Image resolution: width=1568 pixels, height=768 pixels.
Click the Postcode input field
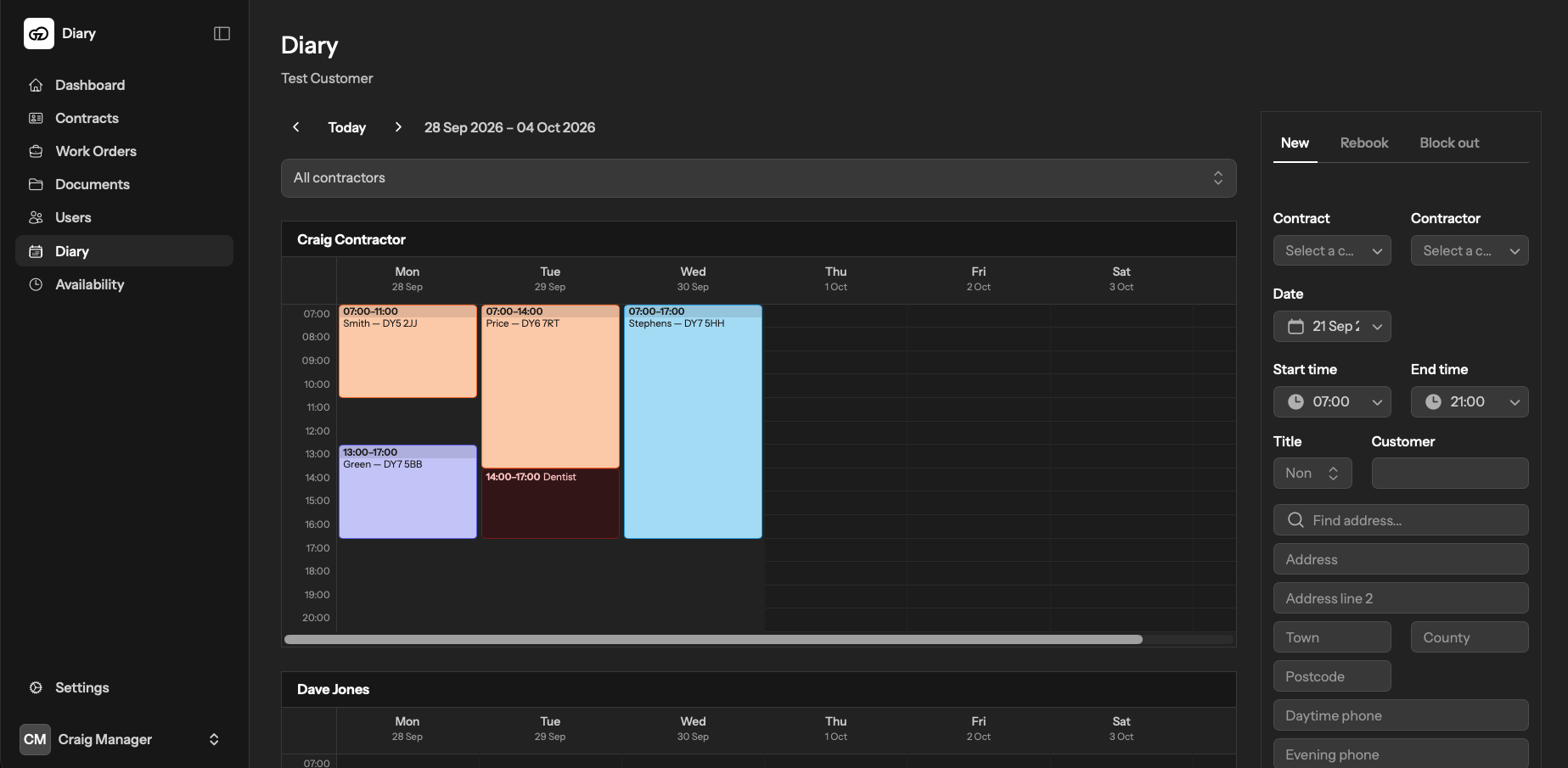tap(1332, 676)
